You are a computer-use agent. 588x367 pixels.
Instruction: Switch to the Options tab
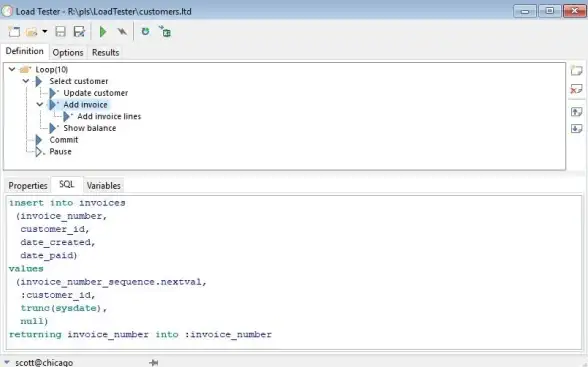click(x=68, y=52)
